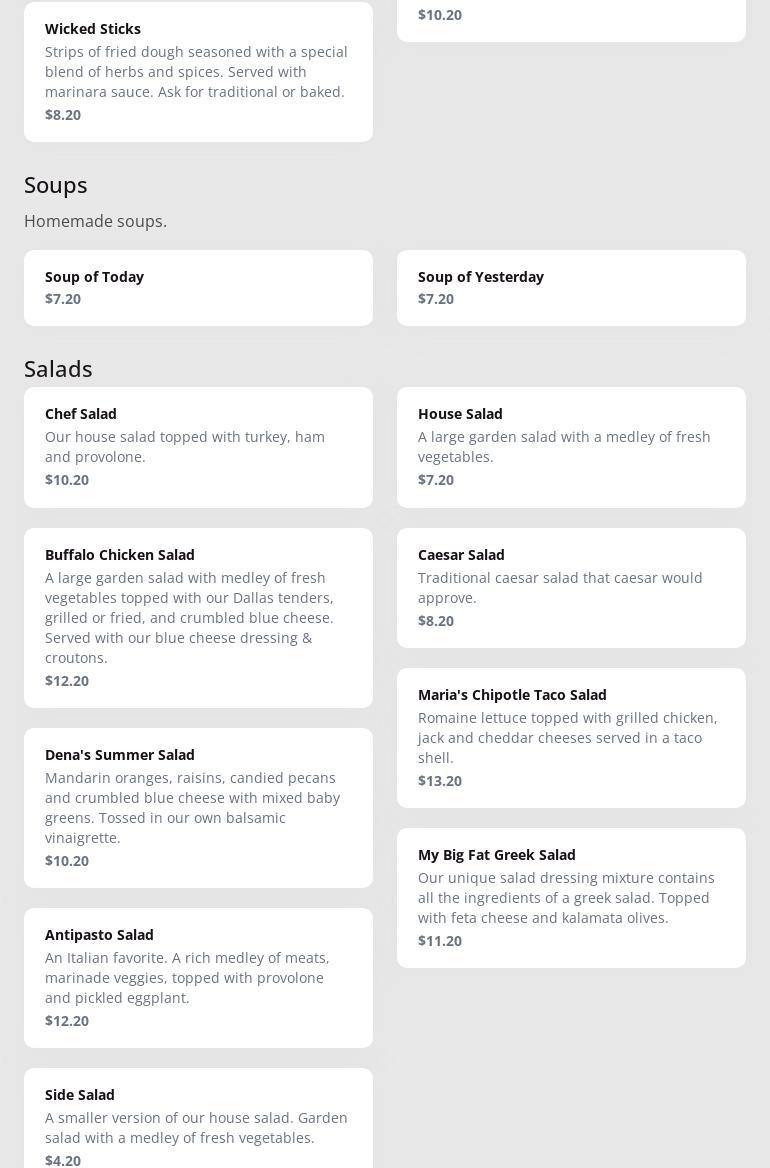
Task: Select Soup of Today item
Action: point(198,287)
